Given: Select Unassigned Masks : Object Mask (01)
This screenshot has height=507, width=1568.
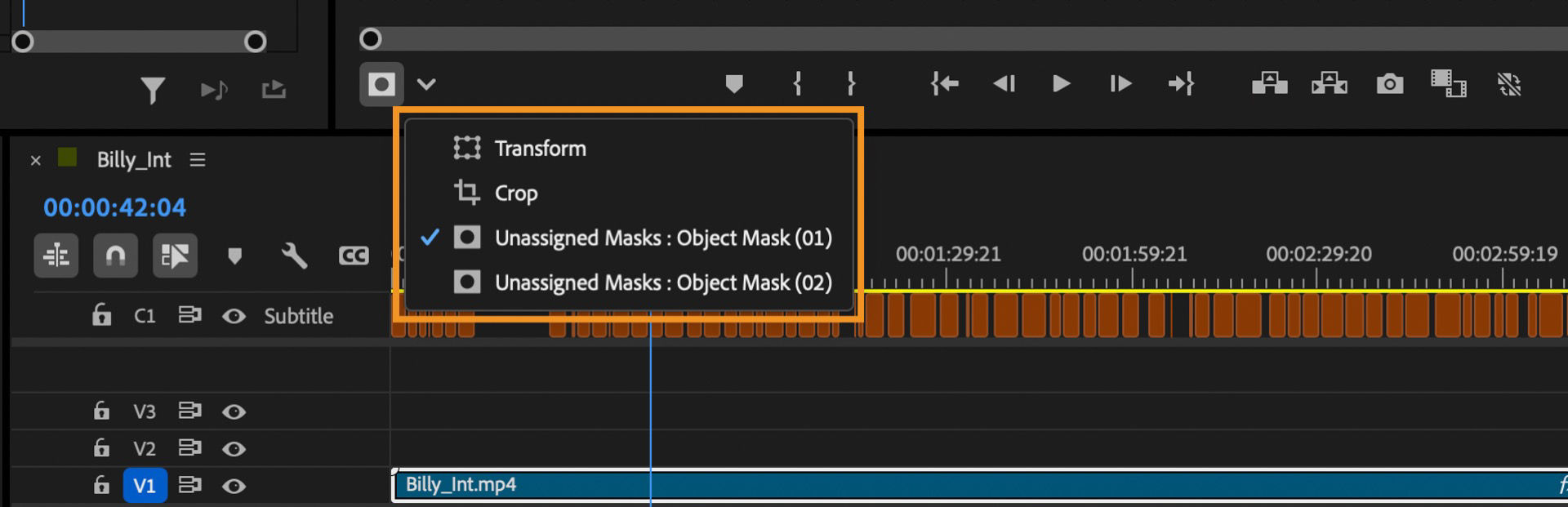Looking at the screenshot, I should [x=663, y=238].
